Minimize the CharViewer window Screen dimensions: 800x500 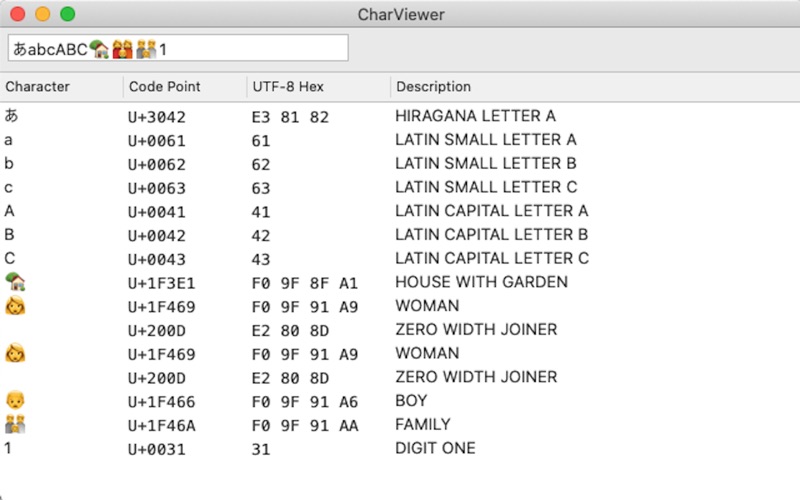point(43,14)
